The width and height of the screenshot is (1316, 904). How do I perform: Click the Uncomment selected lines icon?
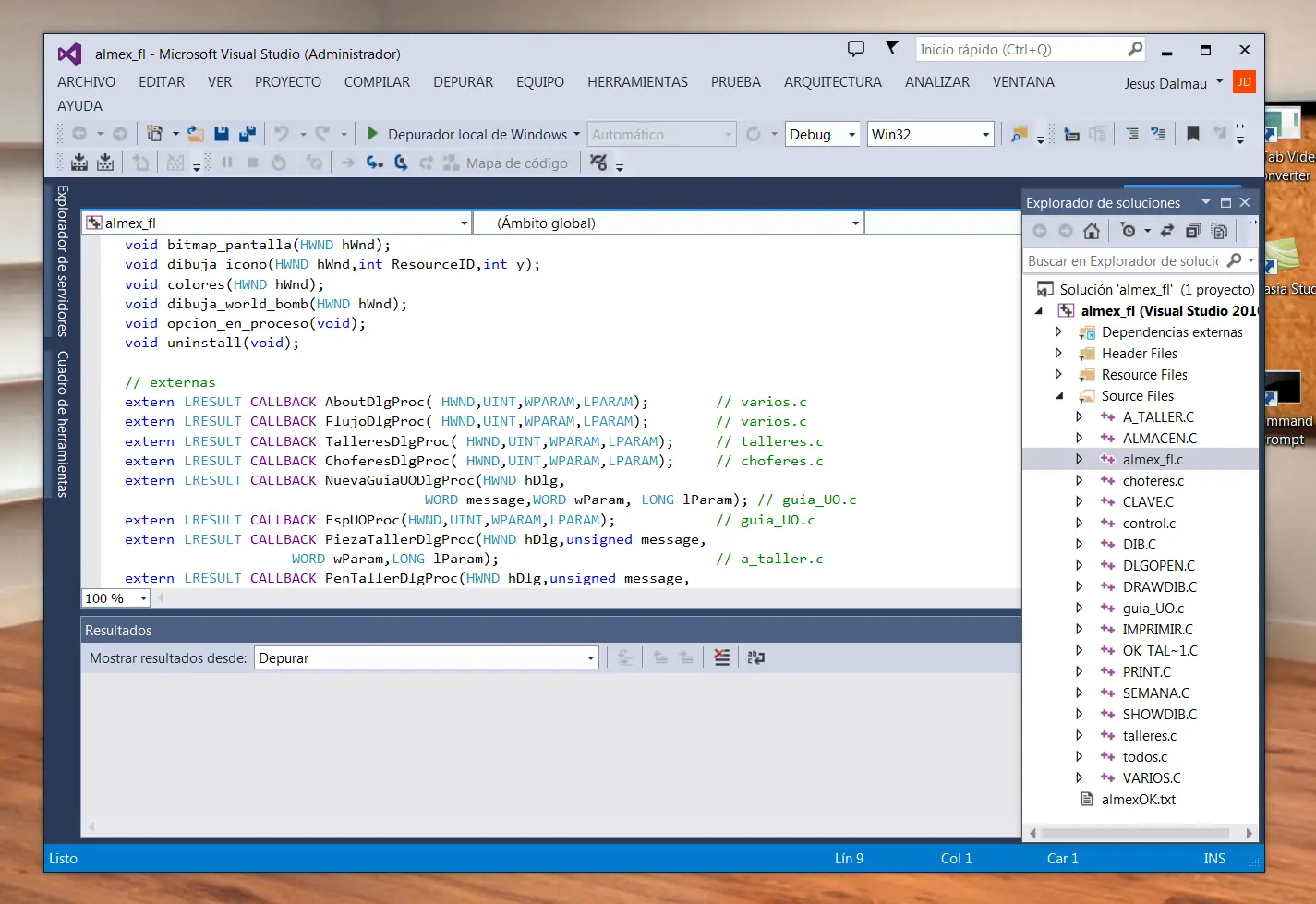(1158, 134)
